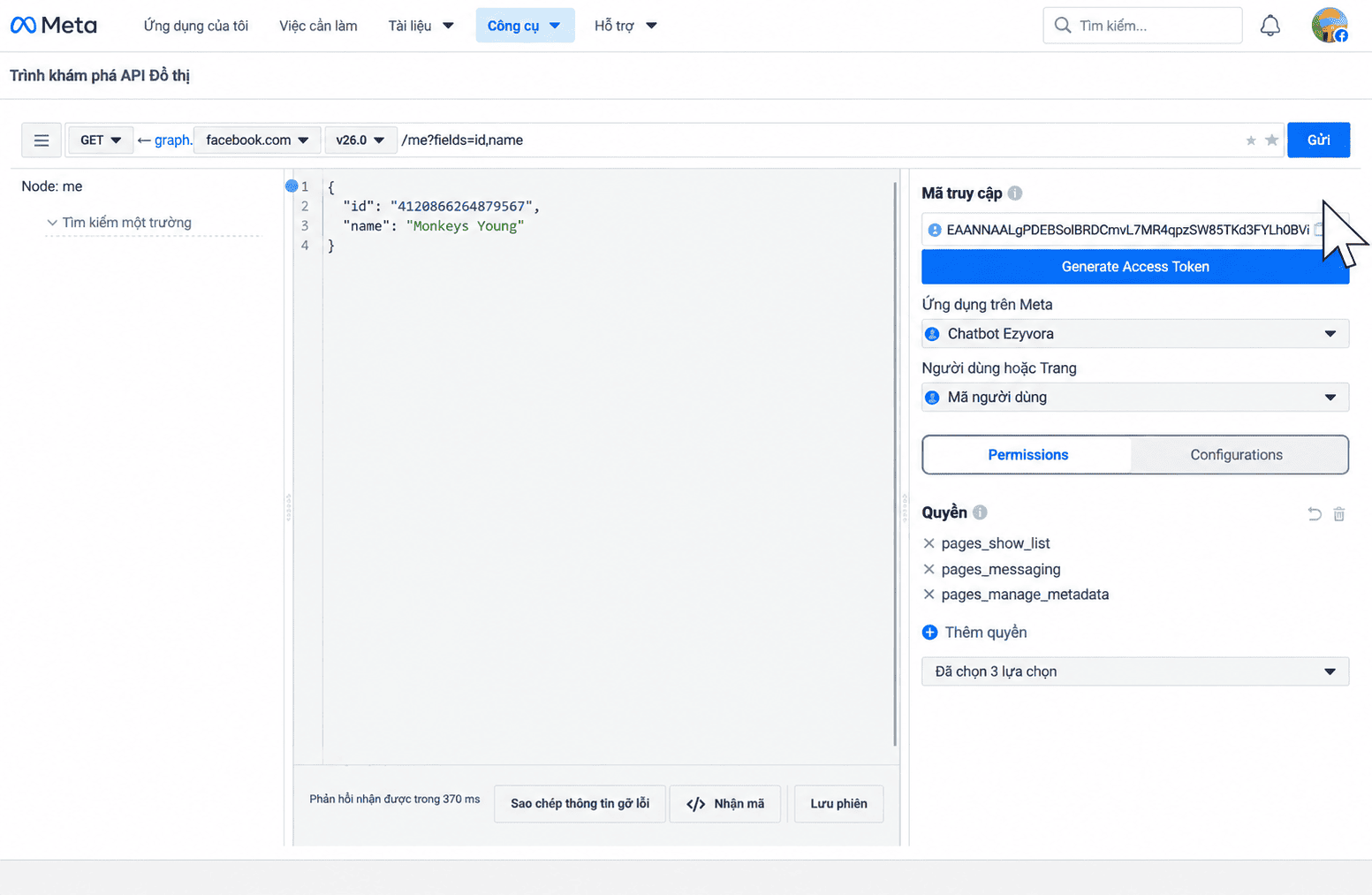Remove the pages_messaging permission
This screenshot has width=1372, height=895.
point(929,569)
